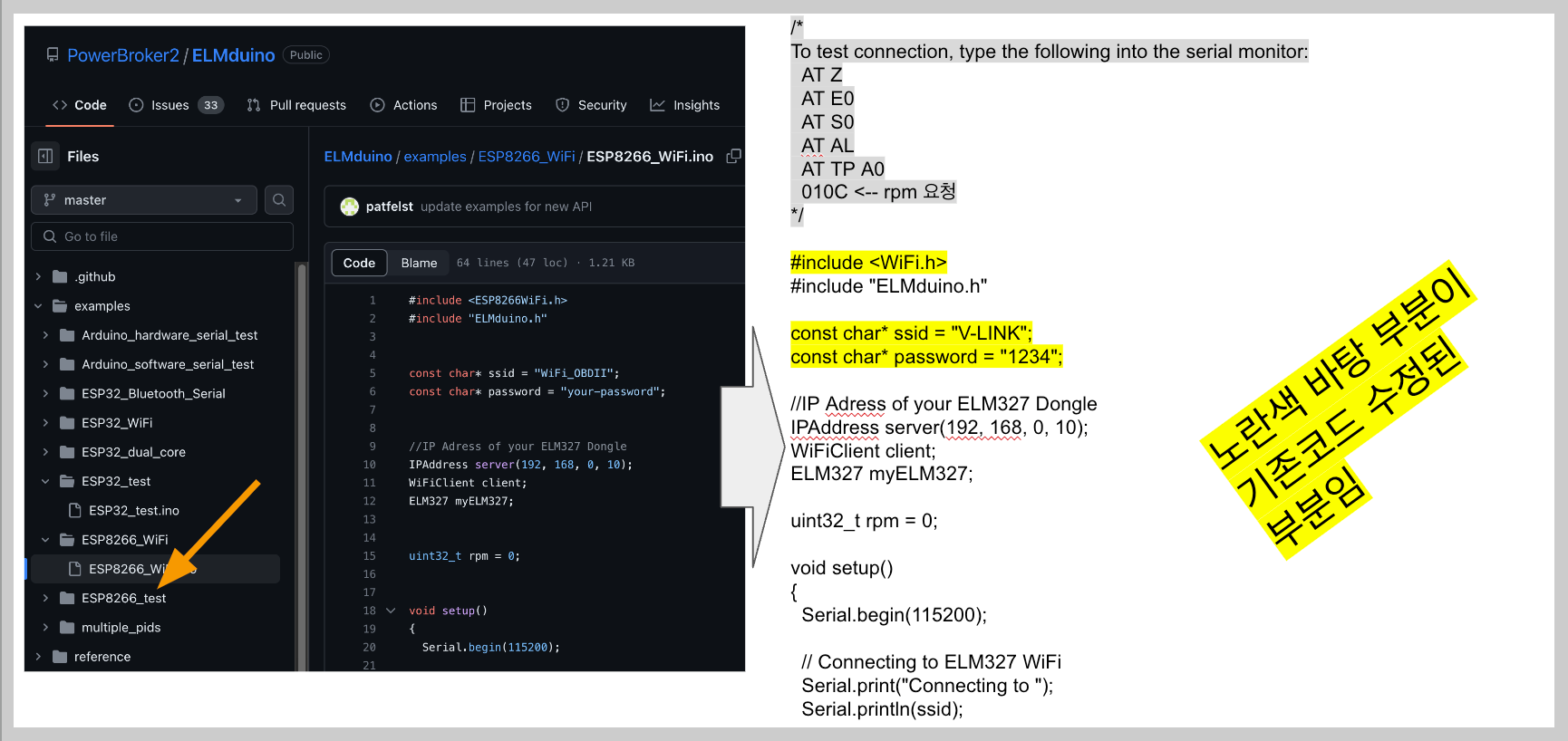Open the master branch dropdown

[x=144, y=200]
